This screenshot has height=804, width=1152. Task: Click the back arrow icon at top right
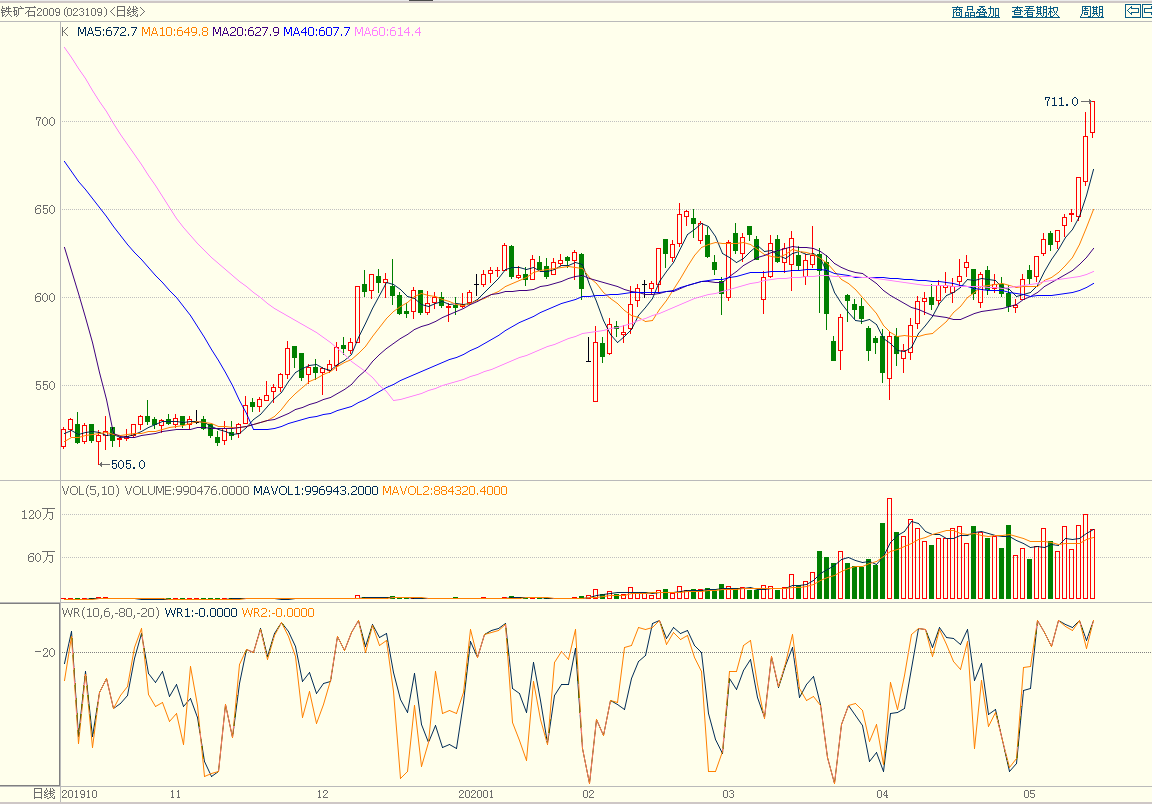pyautogui.click(x=1132, y=11)
